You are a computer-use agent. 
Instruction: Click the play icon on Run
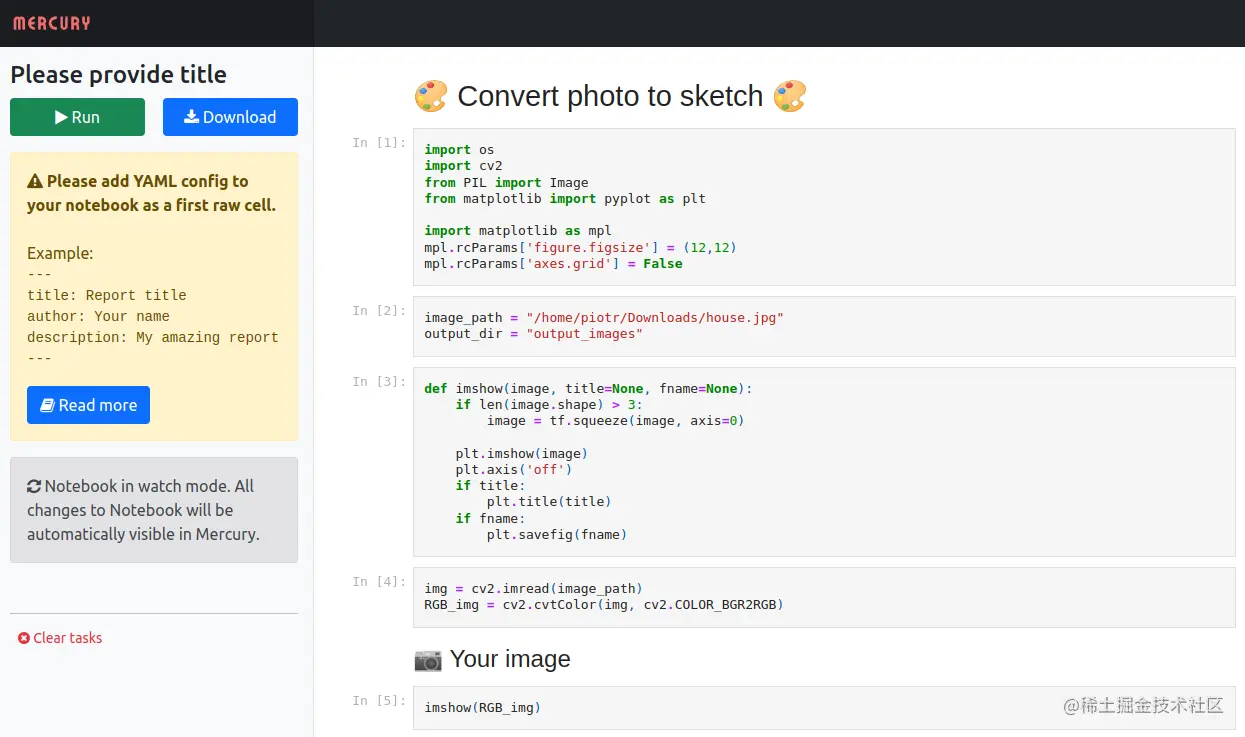pos(61,117)
